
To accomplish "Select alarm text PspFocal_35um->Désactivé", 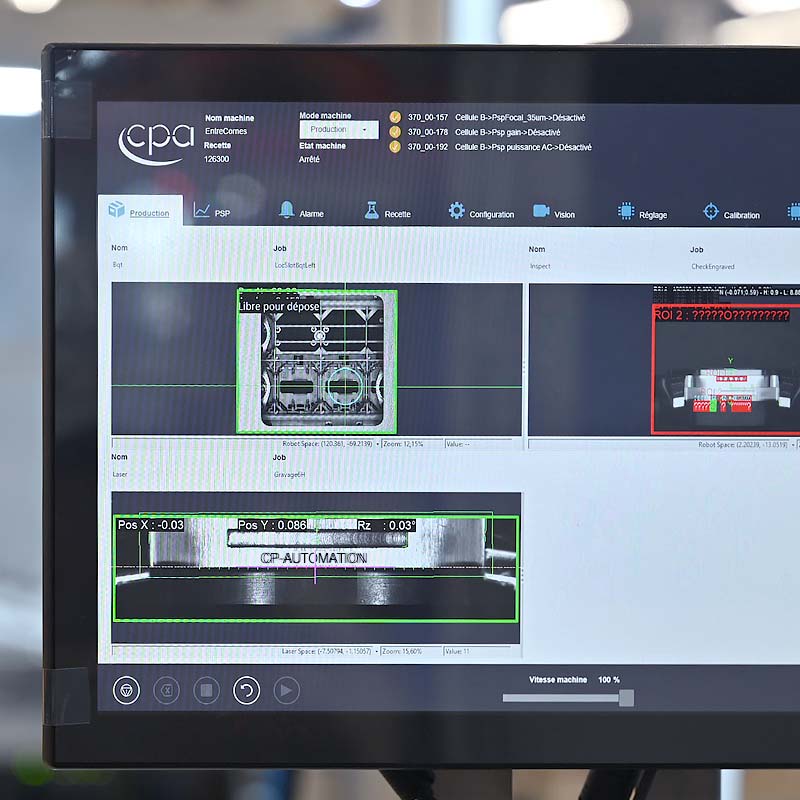I will pyautogui.click(x=520, y=118).
